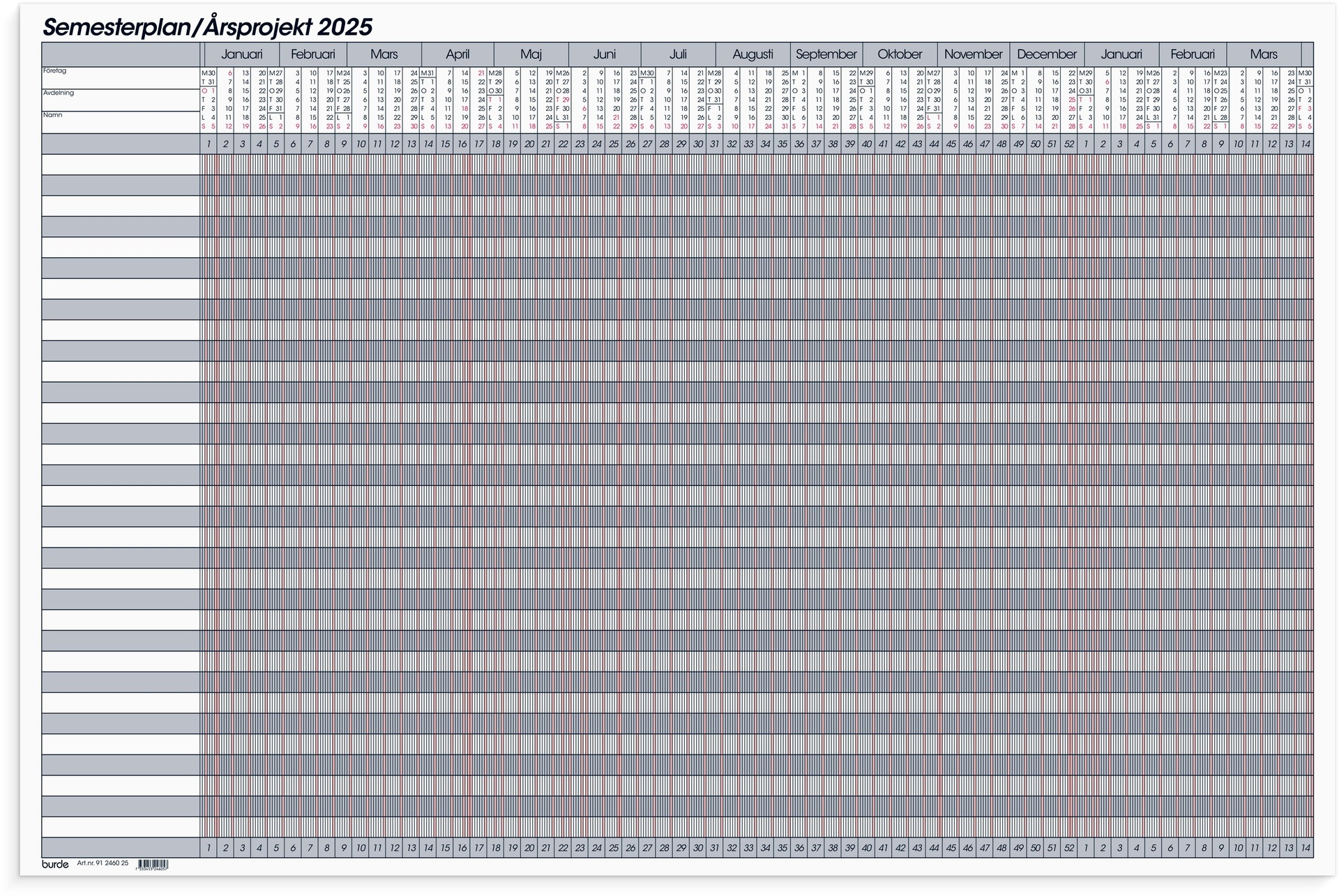Select the Februari month header
Viewport: 1339px width, 896px height.
tap(313, 53)
